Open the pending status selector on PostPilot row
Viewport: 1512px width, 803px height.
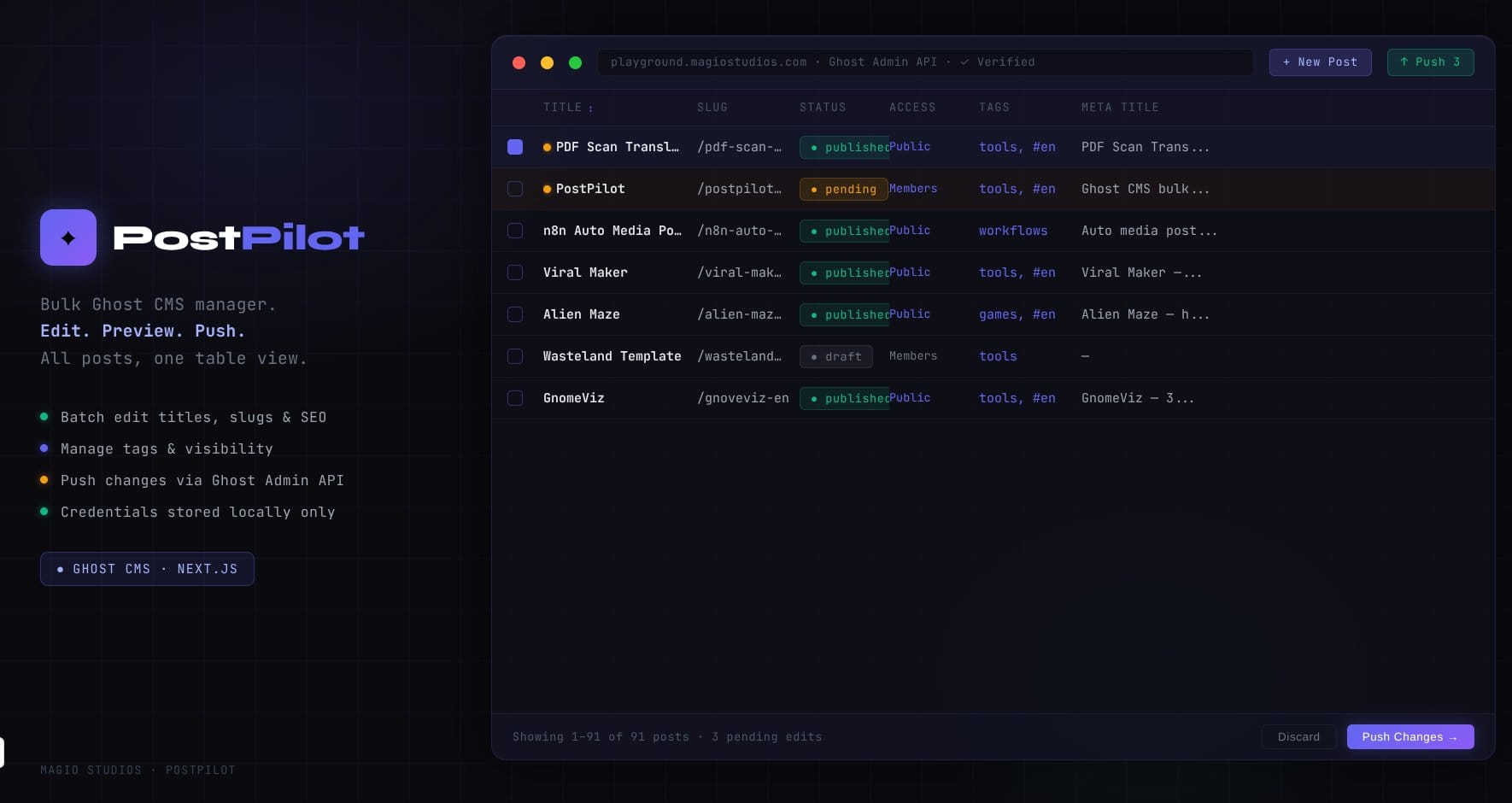(843, 189)
